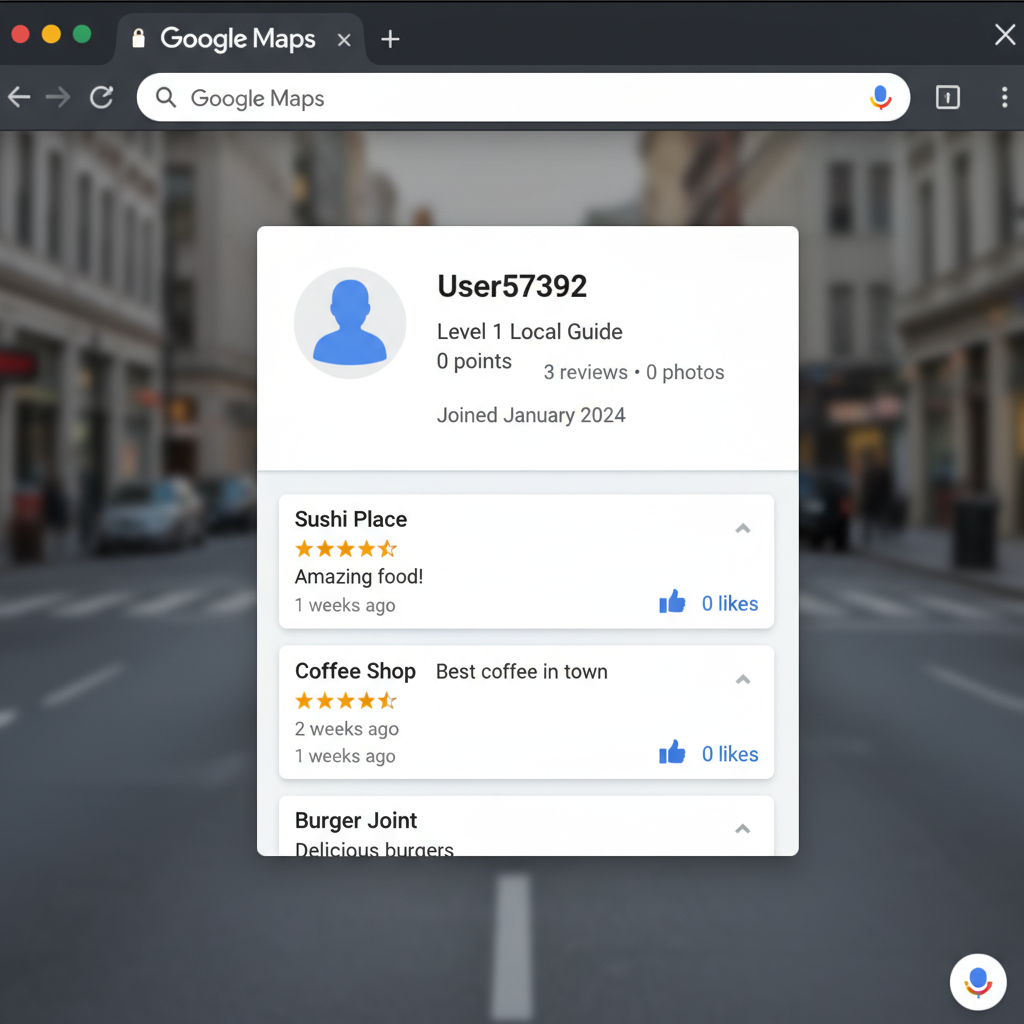Image resolution: width=1024 pixels, height=1024 pixels.
Task: Click the padlock icon on the Google Maps tab
Action: click(137, 38)
